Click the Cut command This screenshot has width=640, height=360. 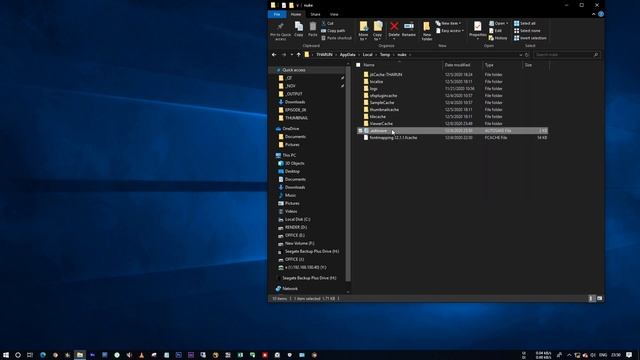pyautogui.click(x=327, y=23)
